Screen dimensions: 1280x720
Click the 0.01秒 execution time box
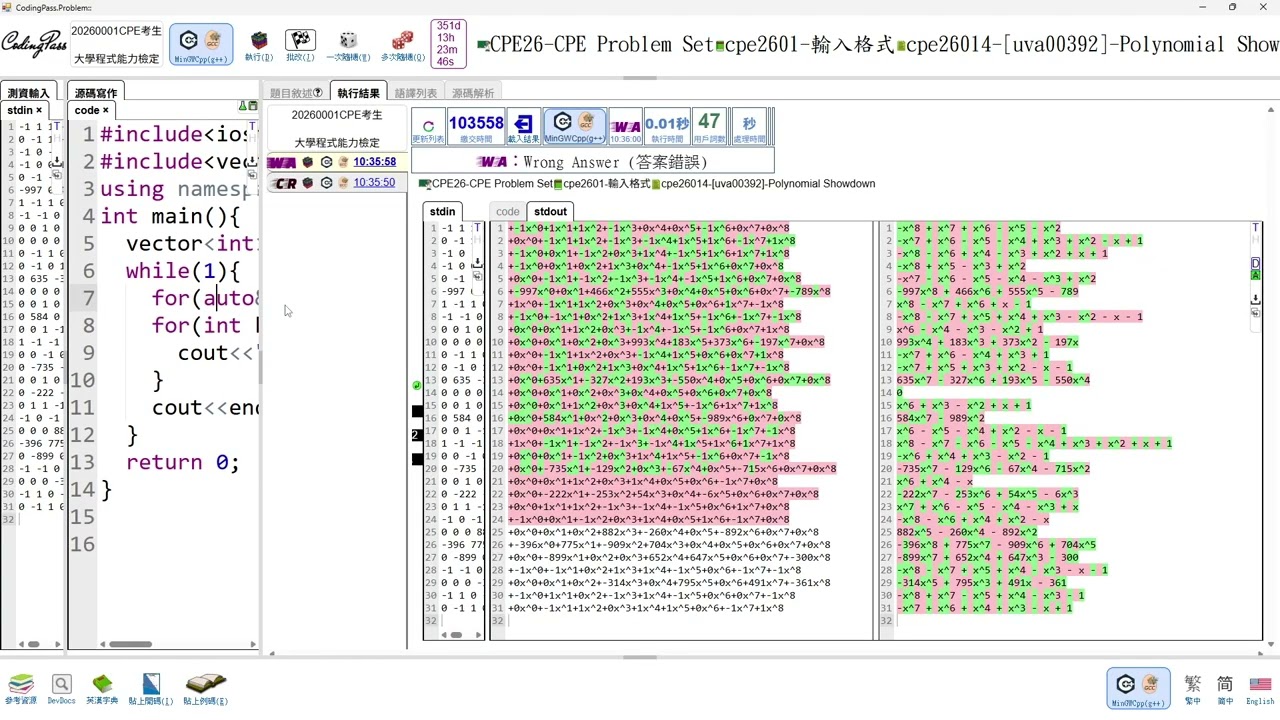pos(666,128)
